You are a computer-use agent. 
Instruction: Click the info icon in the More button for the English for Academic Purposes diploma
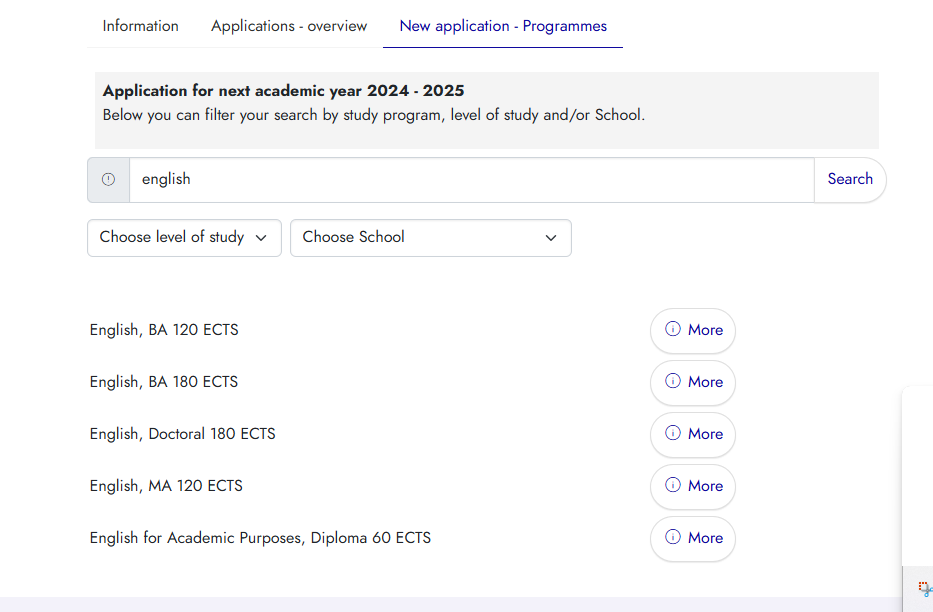(673, 537)
